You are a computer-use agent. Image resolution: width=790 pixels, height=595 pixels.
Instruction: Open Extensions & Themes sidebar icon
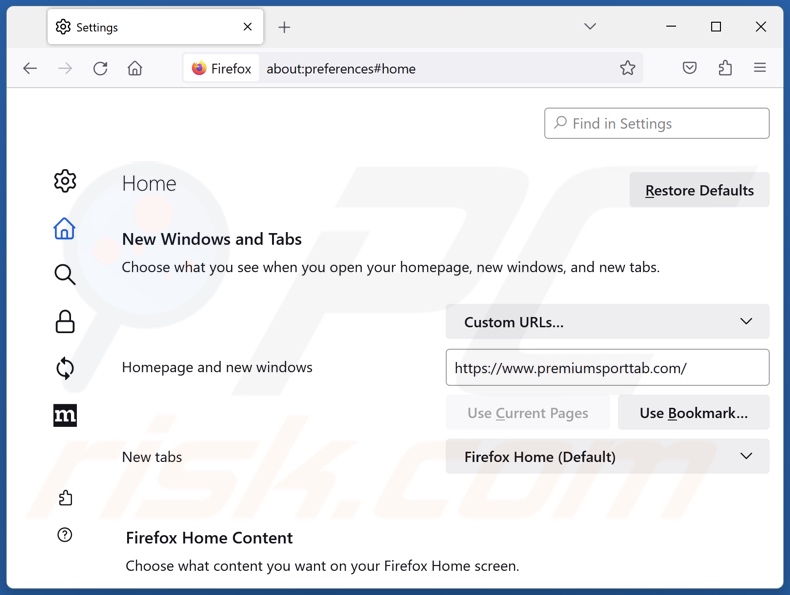tap(65, 498)
